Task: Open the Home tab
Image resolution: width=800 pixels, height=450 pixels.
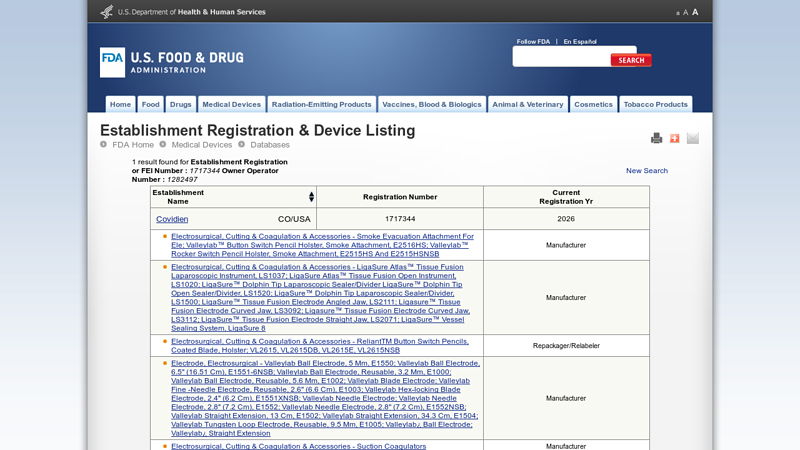Action: click(x=120, y=104)
